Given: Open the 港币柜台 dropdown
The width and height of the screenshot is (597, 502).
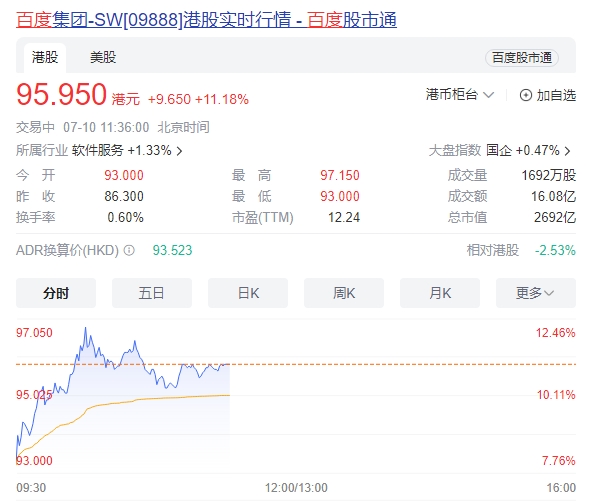Looking at the screenshot, I should [x=460, y=94].
